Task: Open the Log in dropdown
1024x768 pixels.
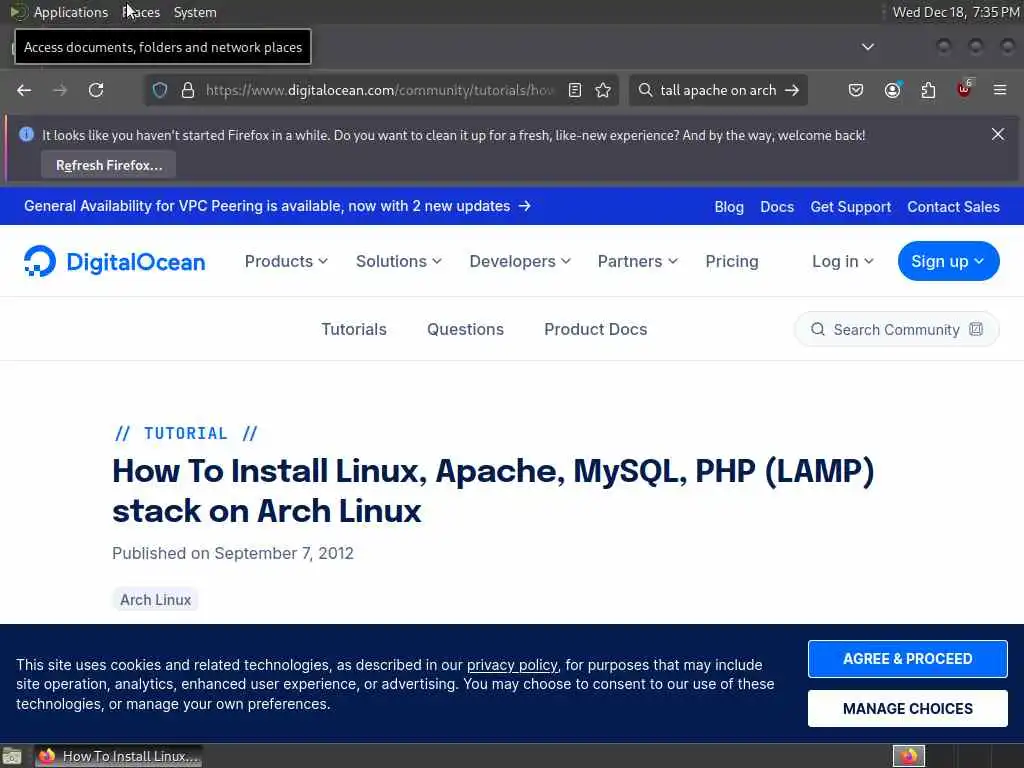Action: (842, 261)
